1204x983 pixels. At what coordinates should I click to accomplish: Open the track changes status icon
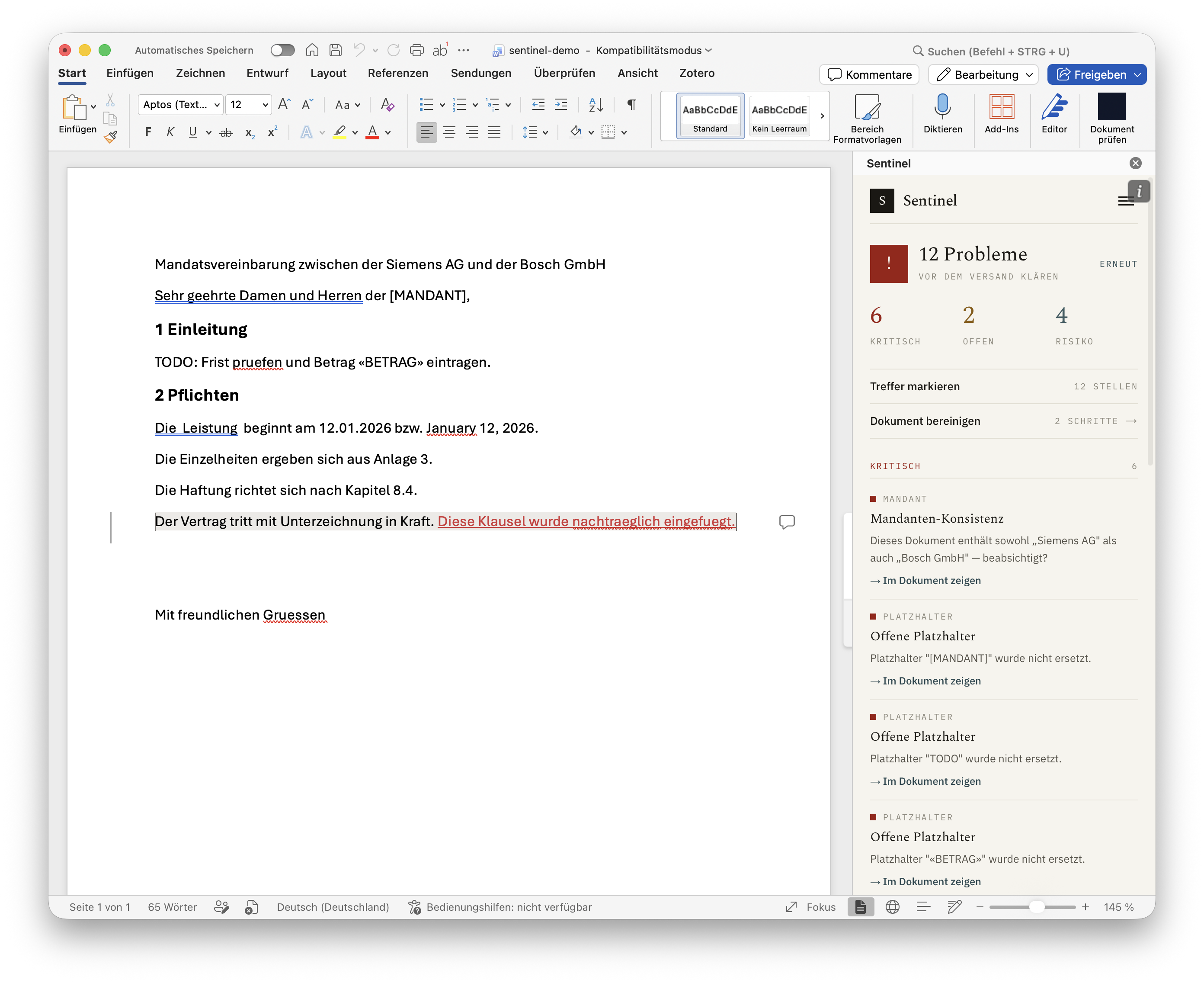click(x=221, y=907)
